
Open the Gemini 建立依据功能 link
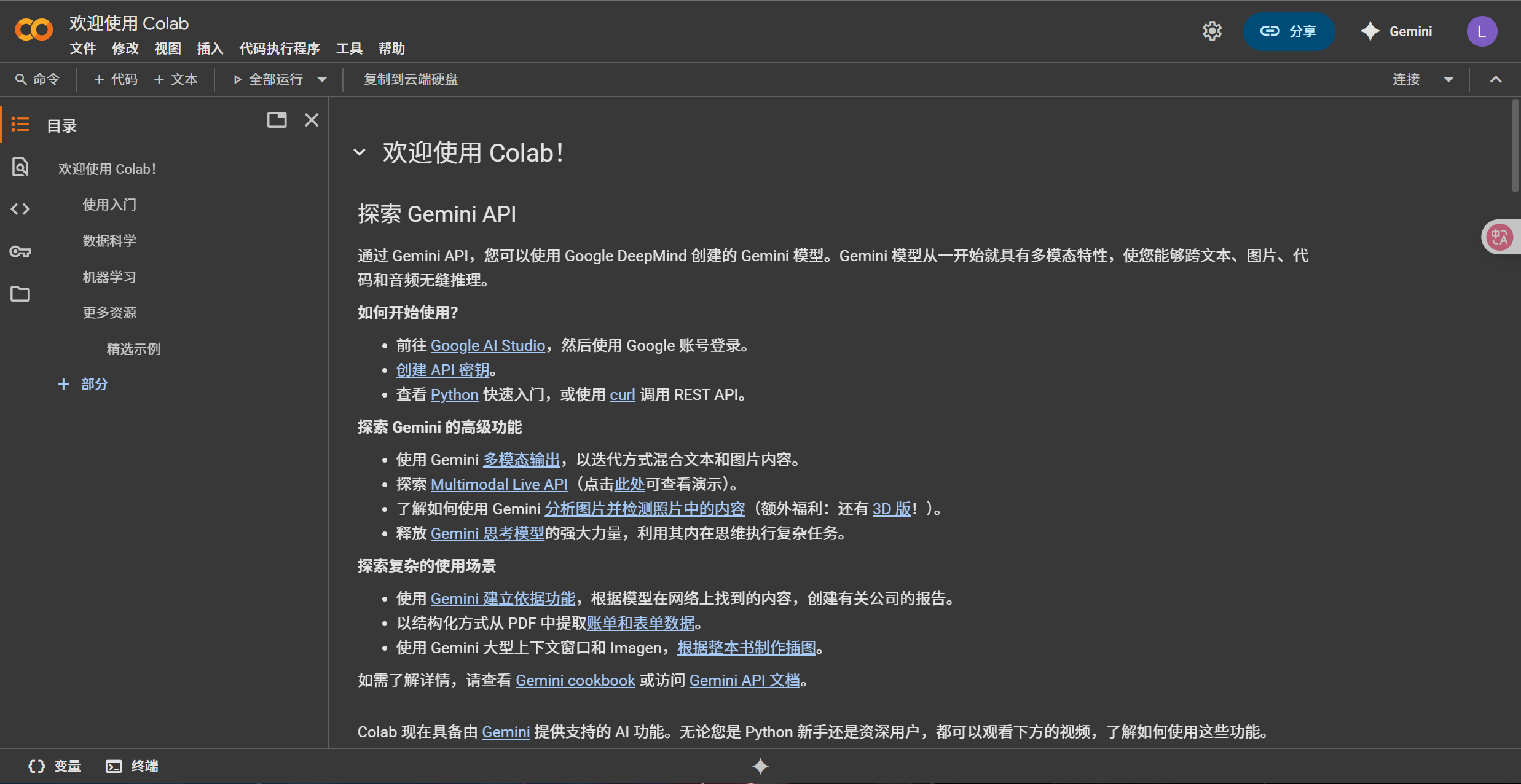point(503,598)
